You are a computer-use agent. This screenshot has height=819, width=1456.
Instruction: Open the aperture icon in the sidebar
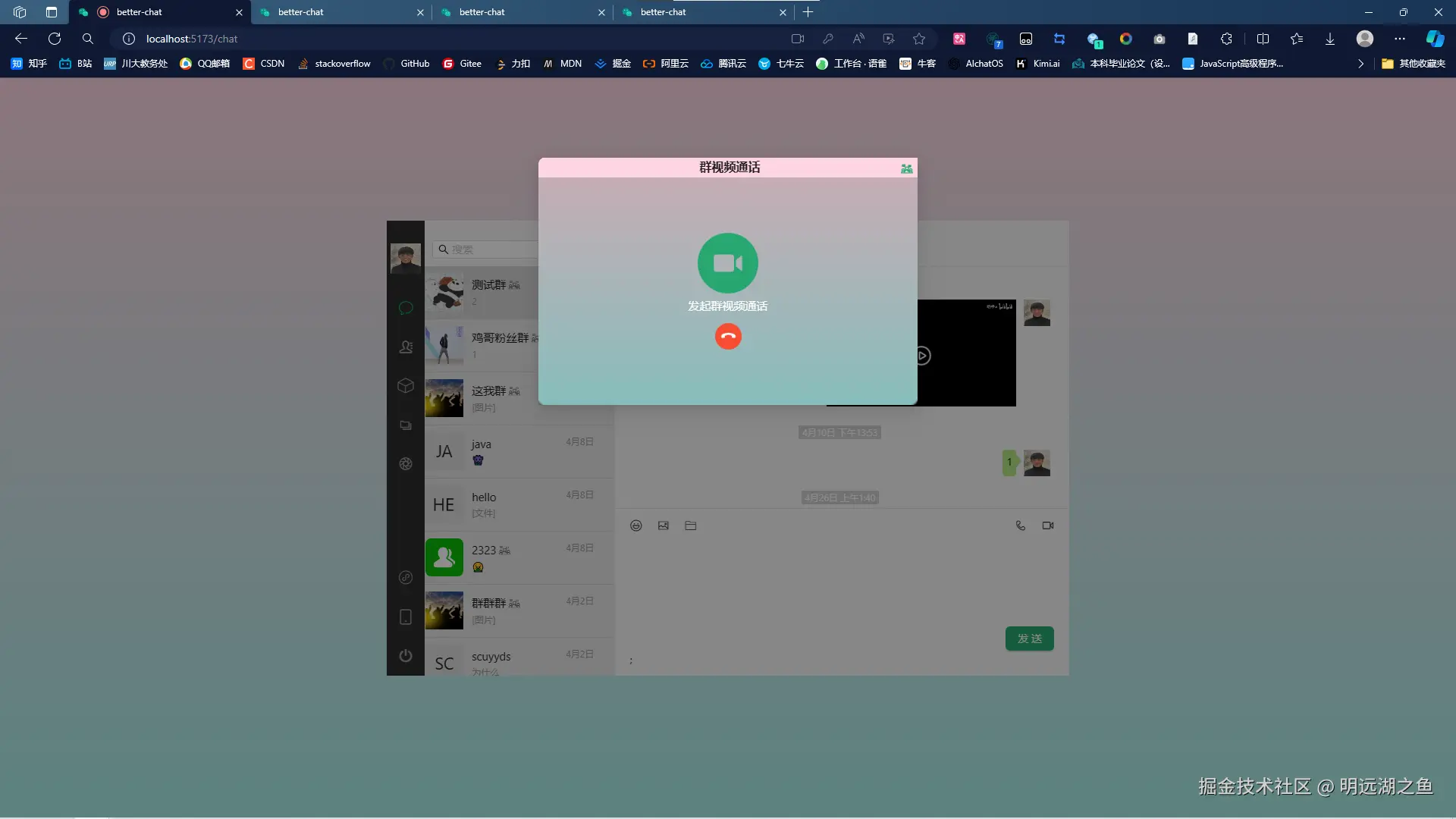406,463
